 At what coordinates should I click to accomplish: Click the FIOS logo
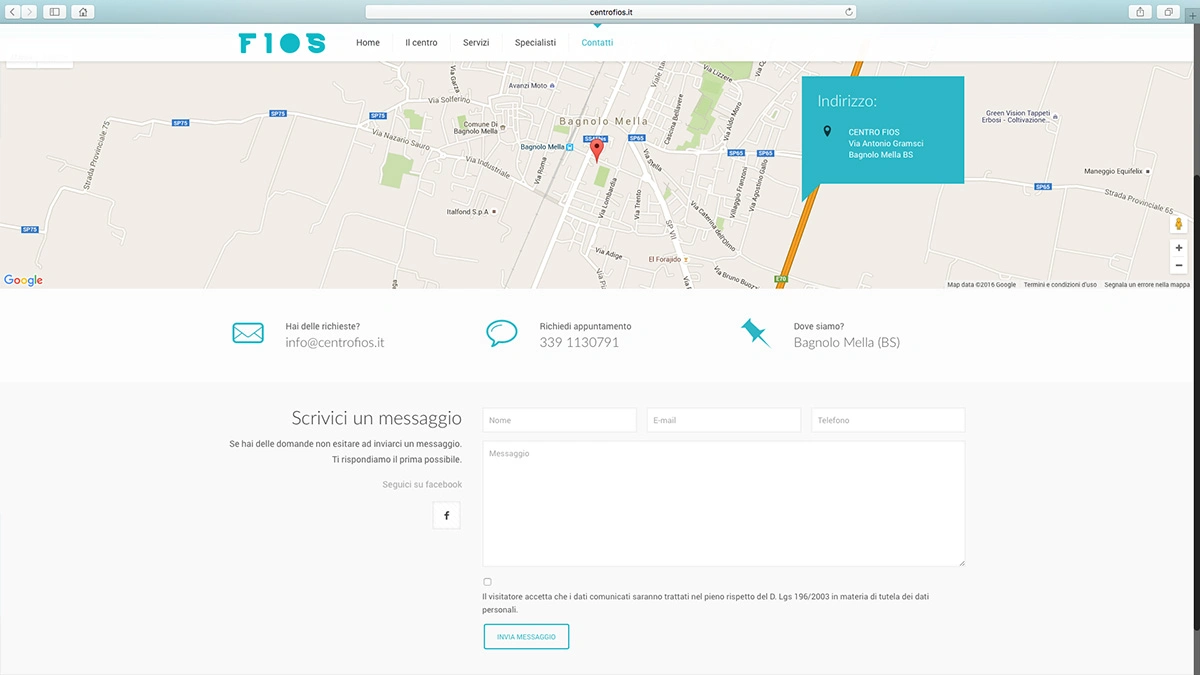[x=282, y=43]
